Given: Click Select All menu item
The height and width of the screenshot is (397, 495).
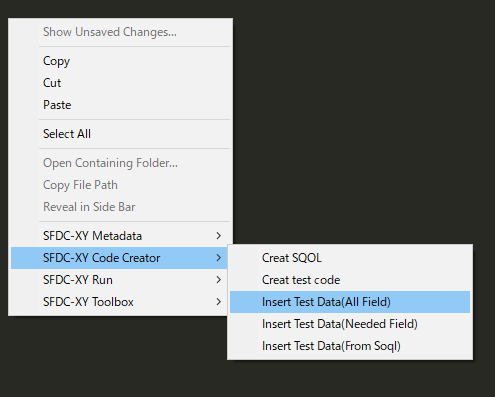Looking at the screenshot, I should point(120,134).
